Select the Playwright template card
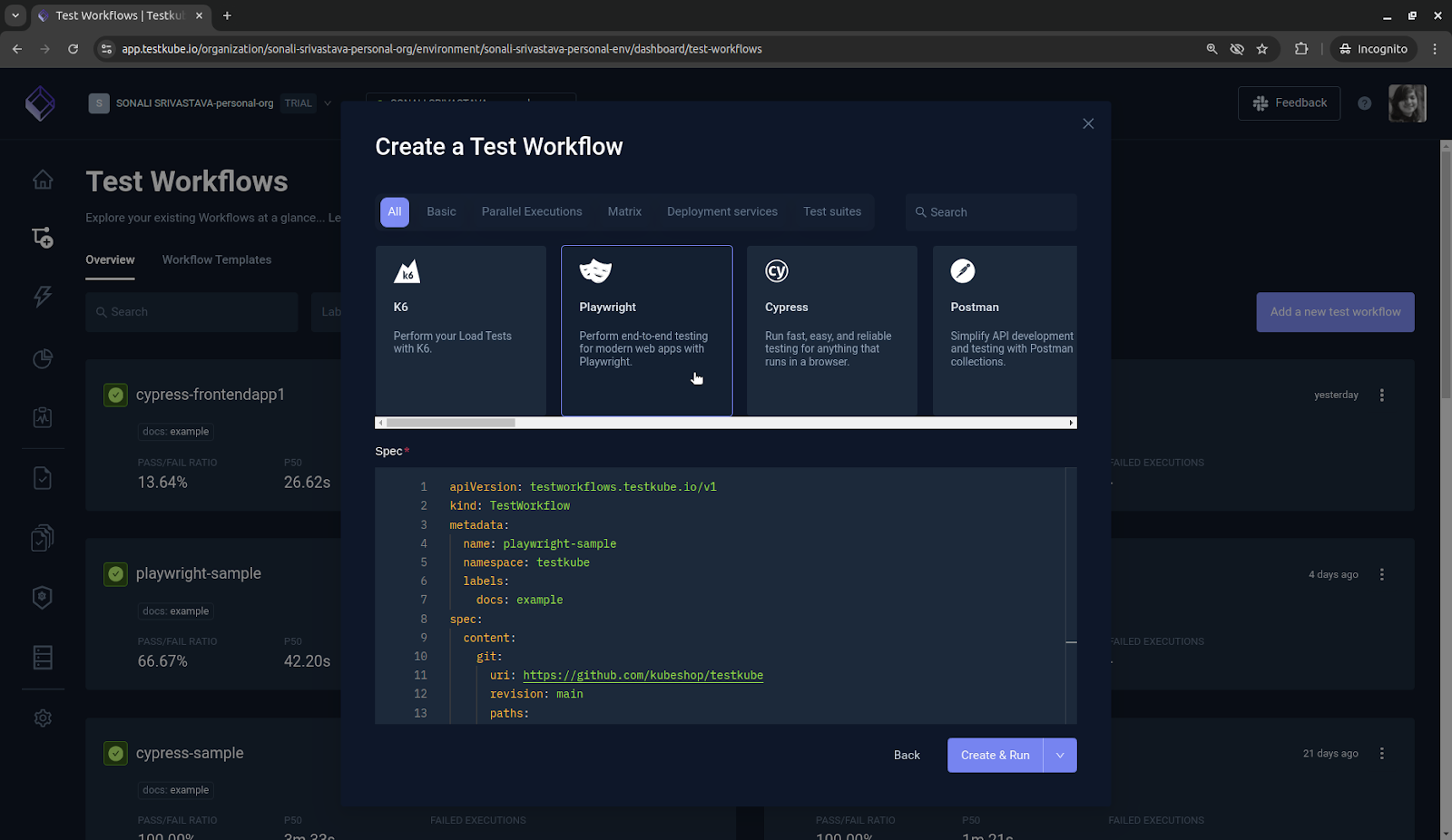This screenshot has width=1452, height=840. [647, 330]
